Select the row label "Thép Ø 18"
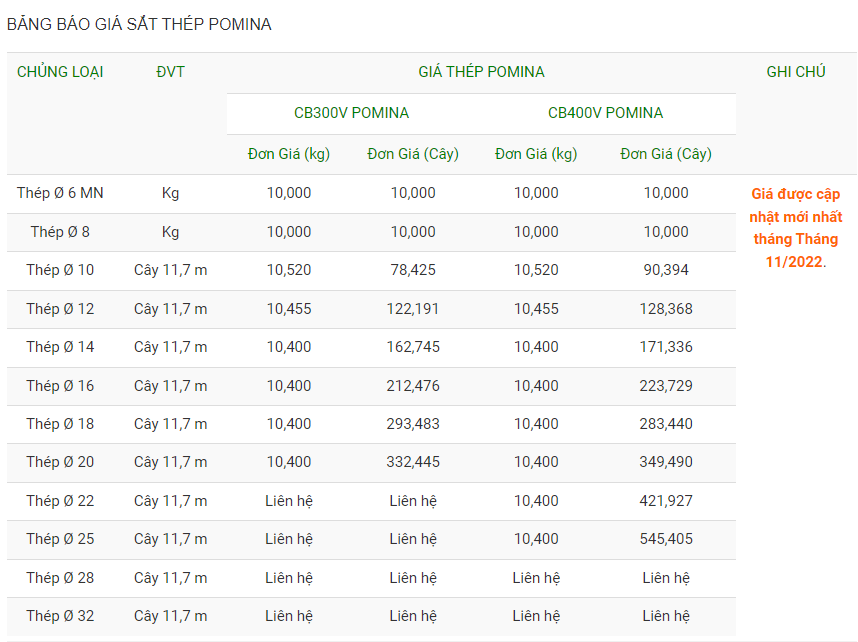 (x=60, y=424)
